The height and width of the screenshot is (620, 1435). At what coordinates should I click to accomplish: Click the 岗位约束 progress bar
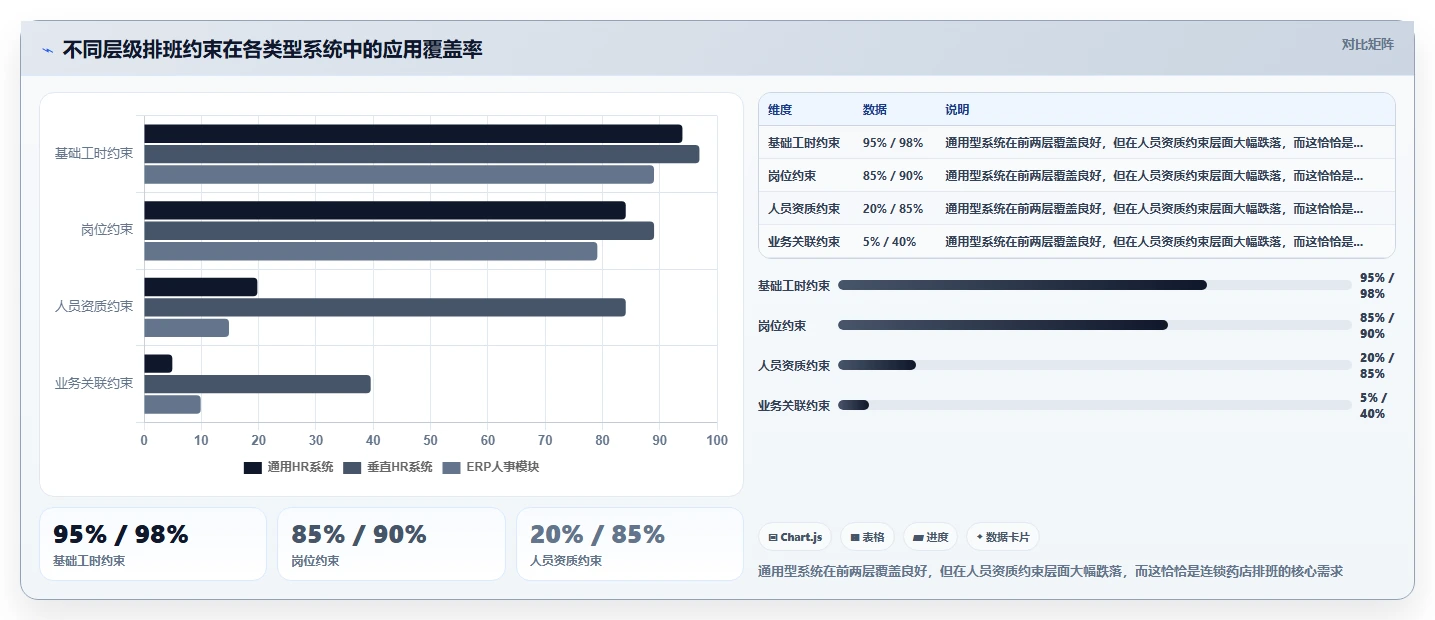(x=1095, y=325)
